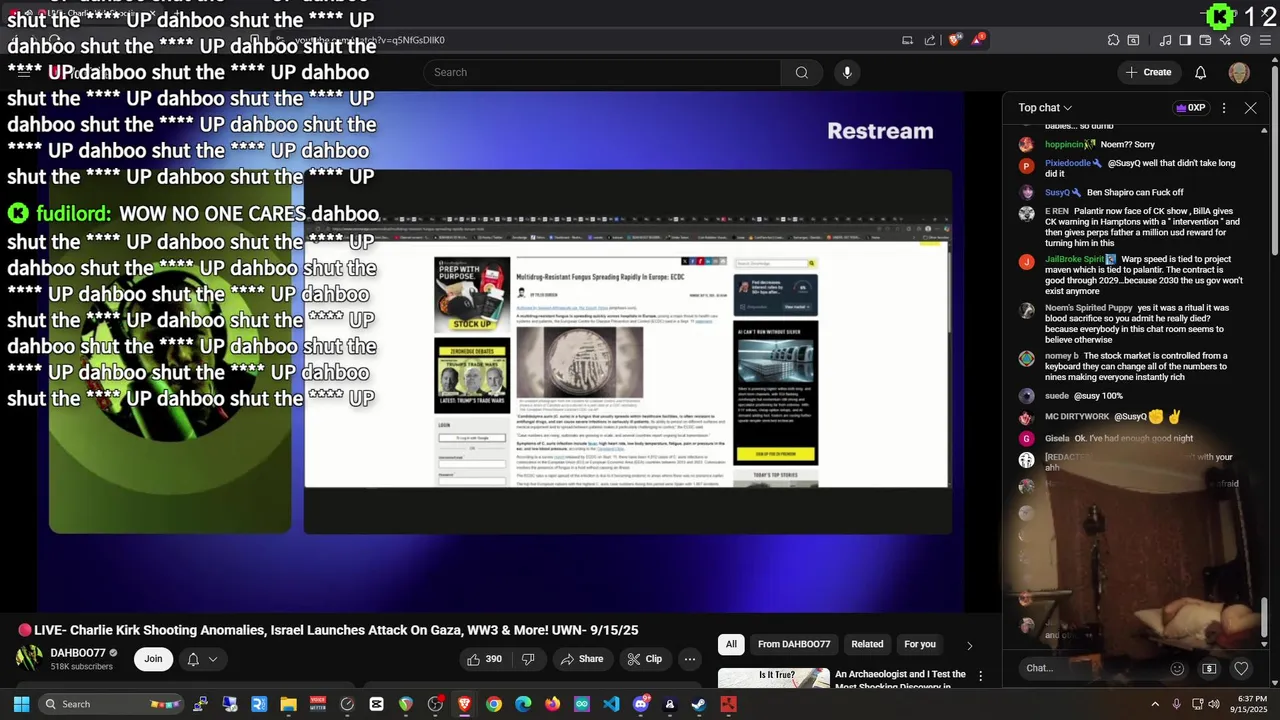Screen dimensions: 1280x720
Task: Open the account avatar menu
Action: coord(1239,72)
